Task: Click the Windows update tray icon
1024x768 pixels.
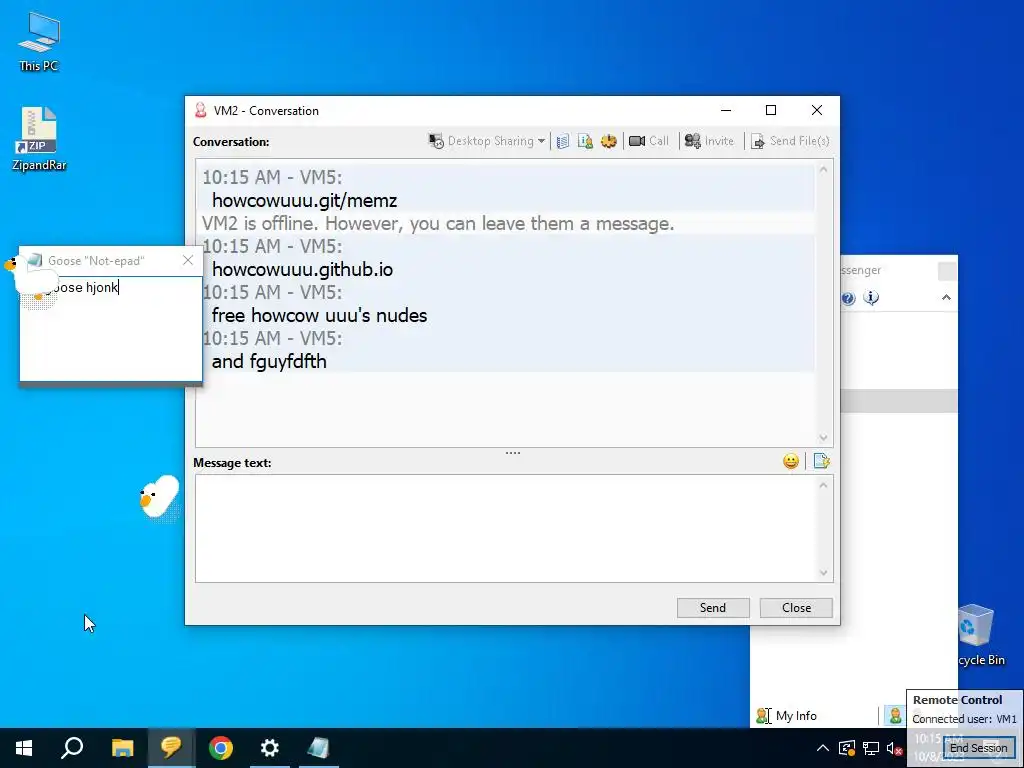Action: (x=846, y=748)
